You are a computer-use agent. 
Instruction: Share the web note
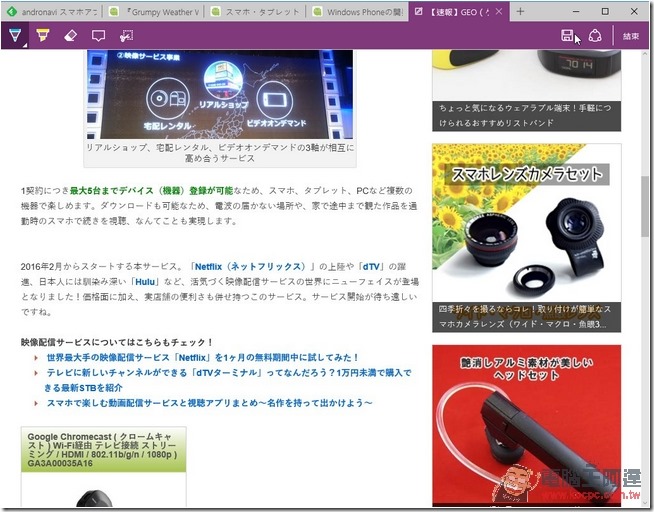[595, 36]
